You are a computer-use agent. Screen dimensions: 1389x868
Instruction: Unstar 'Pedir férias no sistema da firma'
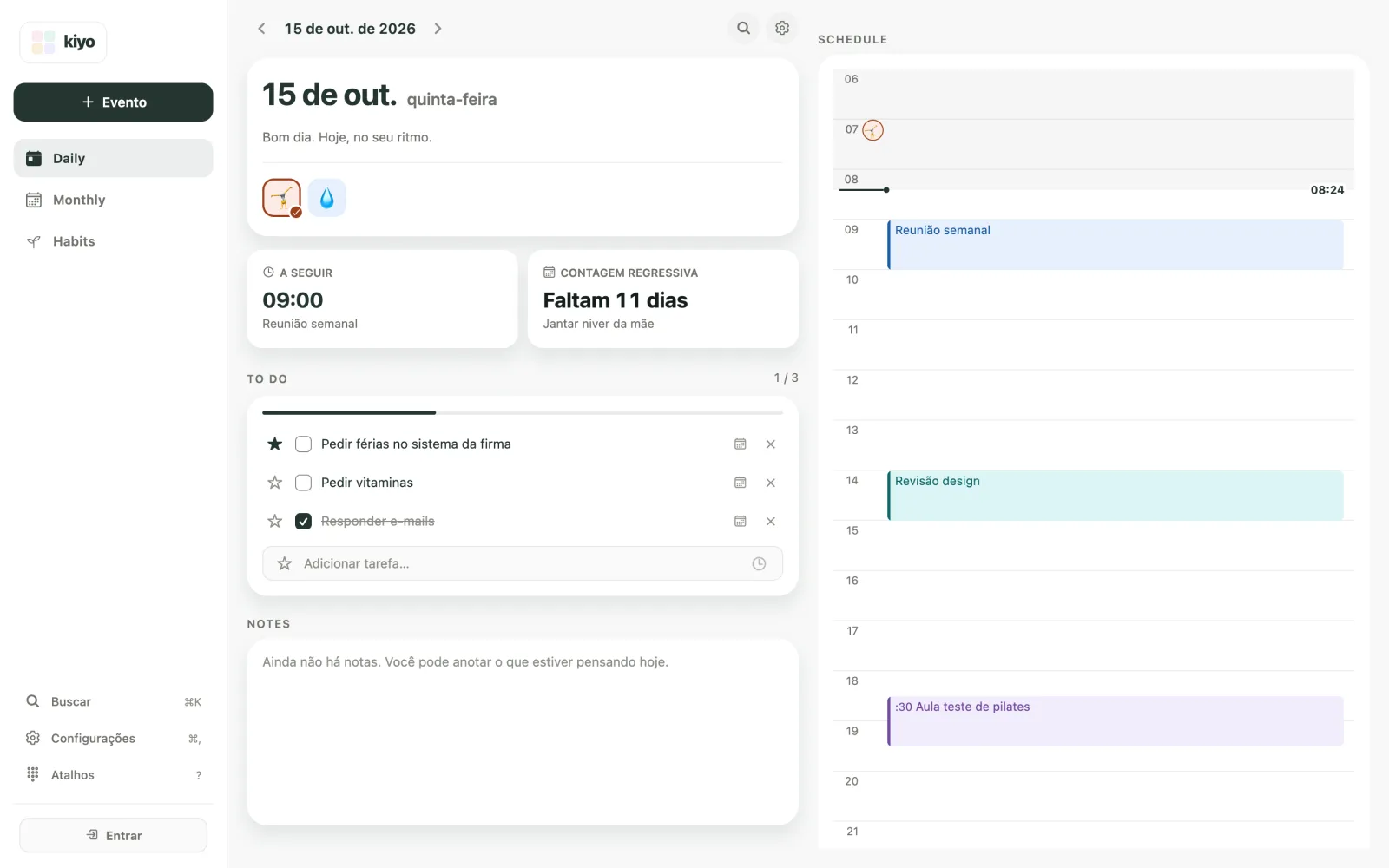(x=275, y=444)
